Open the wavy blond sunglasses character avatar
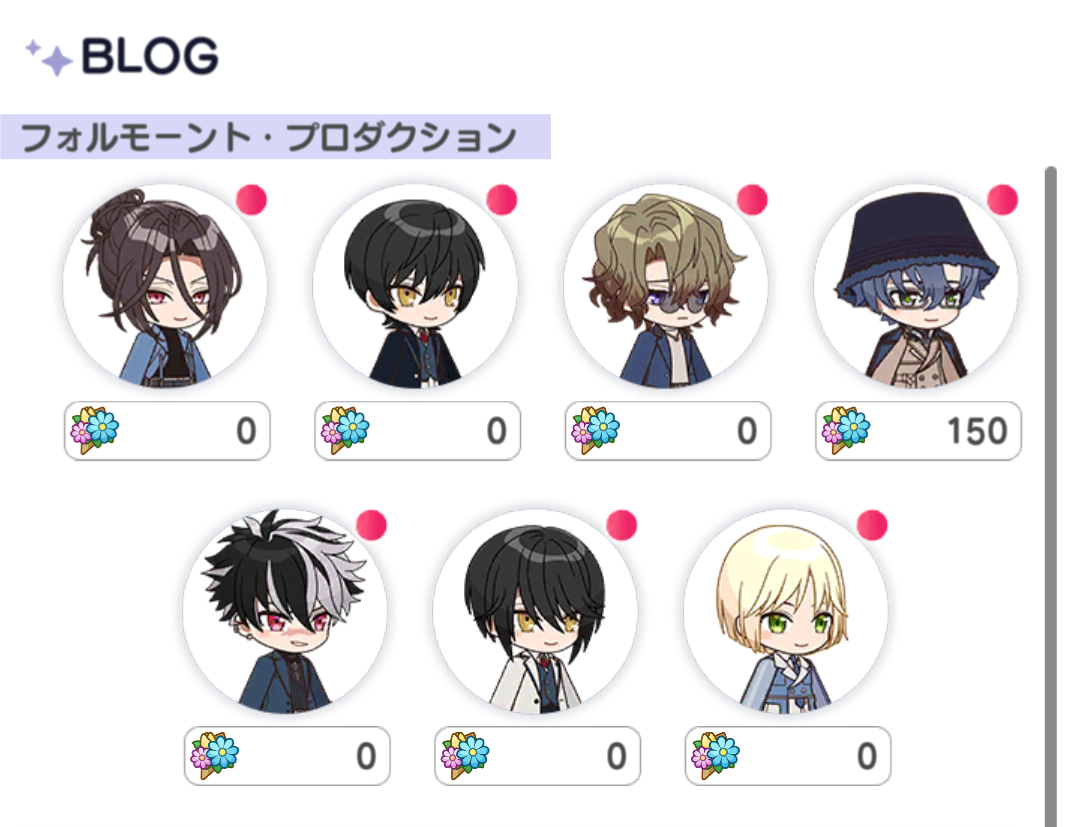The width and height of the screenshot is (1080, 827). click(666, 286)
